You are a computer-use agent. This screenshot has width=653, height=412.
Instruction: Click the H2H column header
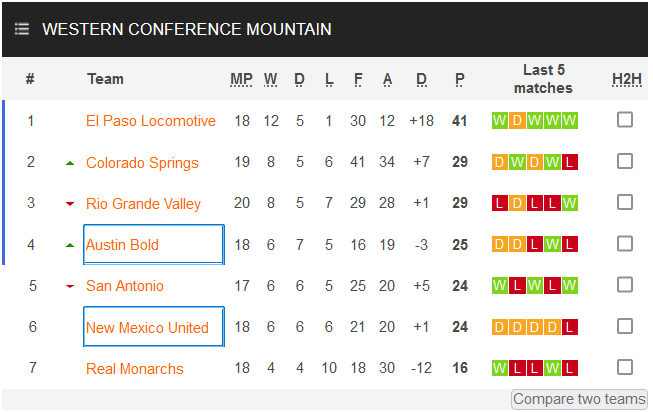(626, 79)
